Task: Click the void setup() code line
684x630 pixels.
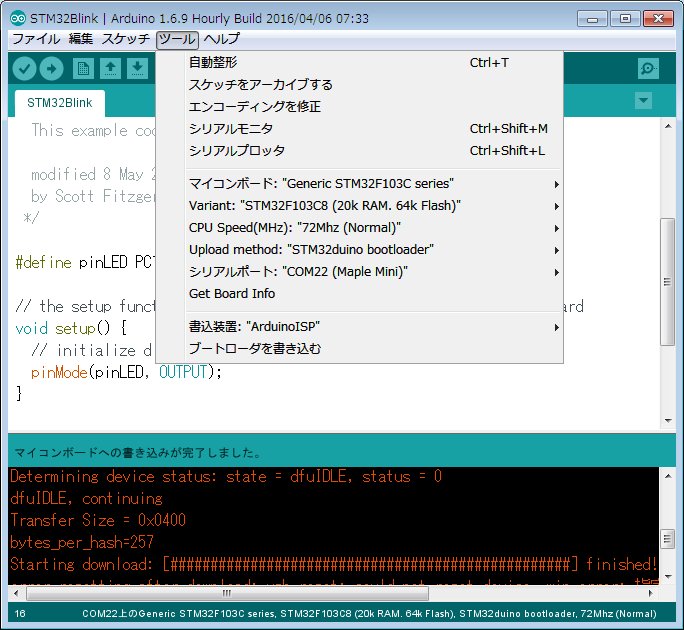Action: [x=71, y=328]
